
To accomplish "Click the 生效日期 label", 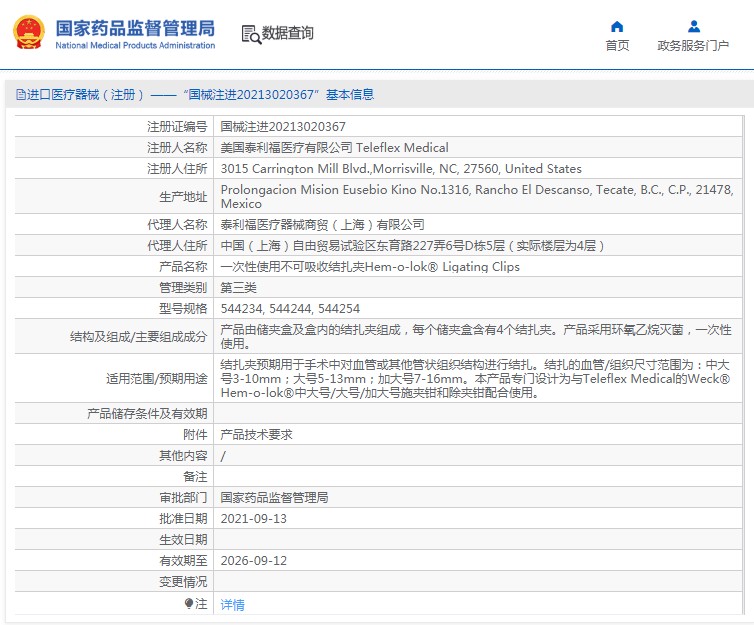I will click(183, 540).
